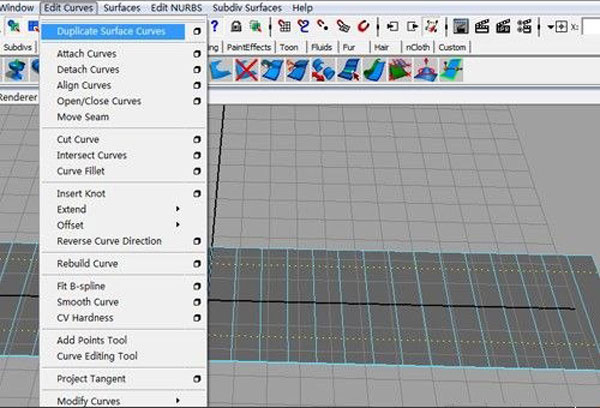
Task: Open Duplicate Surface Curves option box
Action: pyautogui.click(x=197, y=31)
